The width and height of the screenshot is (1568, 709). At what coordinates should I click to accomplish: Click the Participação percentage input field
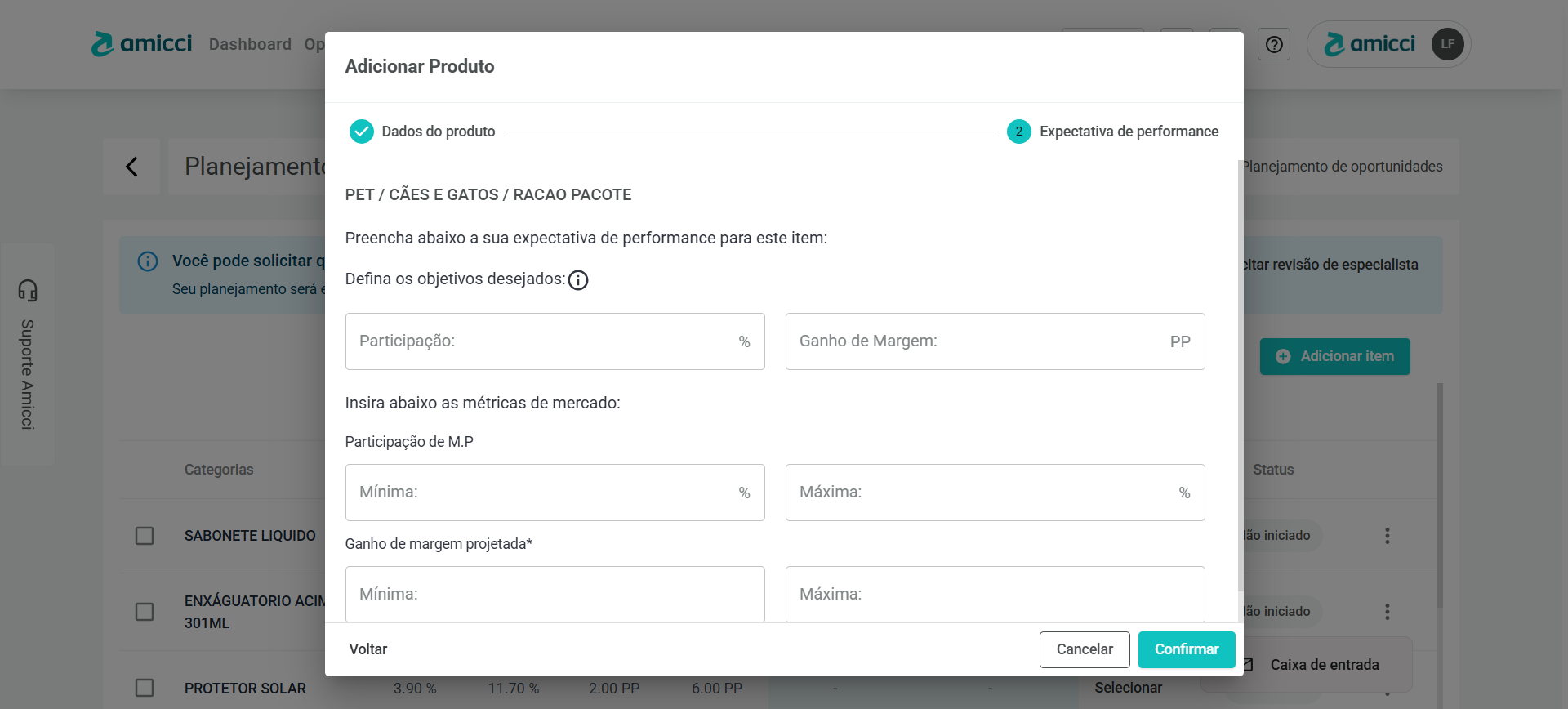(543, 341)
